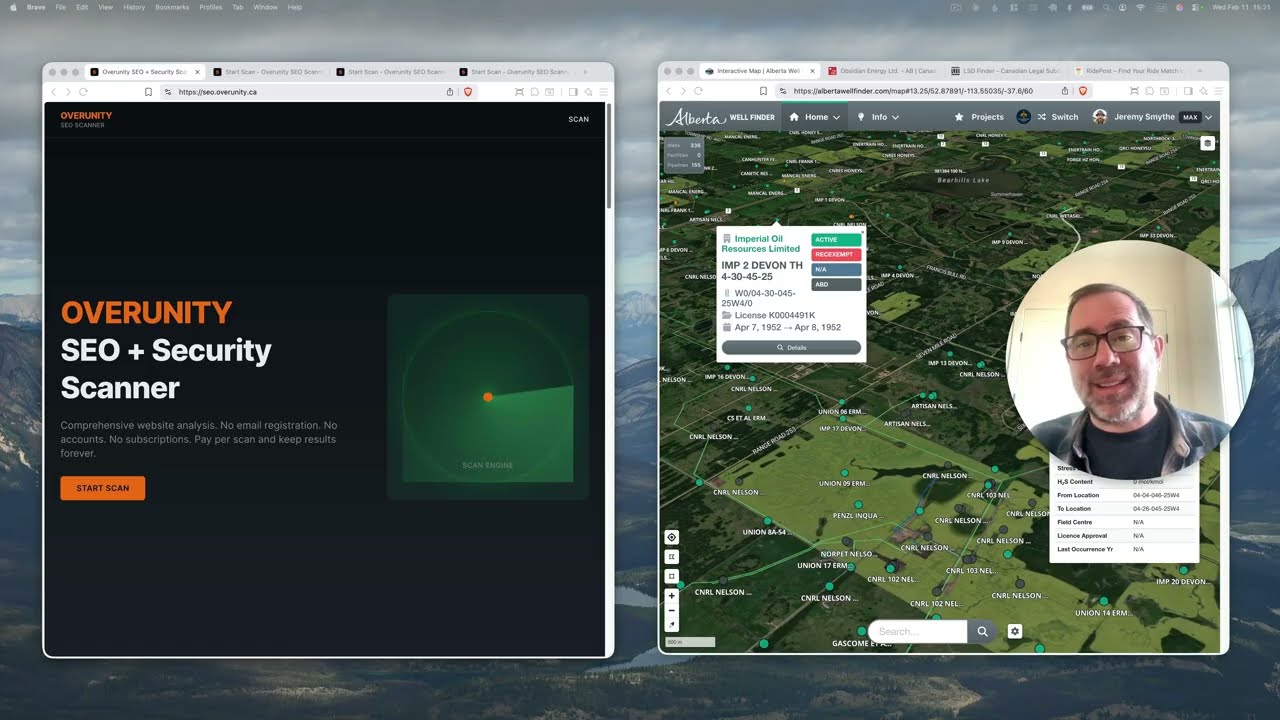Go back in the Well Finder browser window
The height and width of the screenshot is (720, 1280).
tap(669, 91)
